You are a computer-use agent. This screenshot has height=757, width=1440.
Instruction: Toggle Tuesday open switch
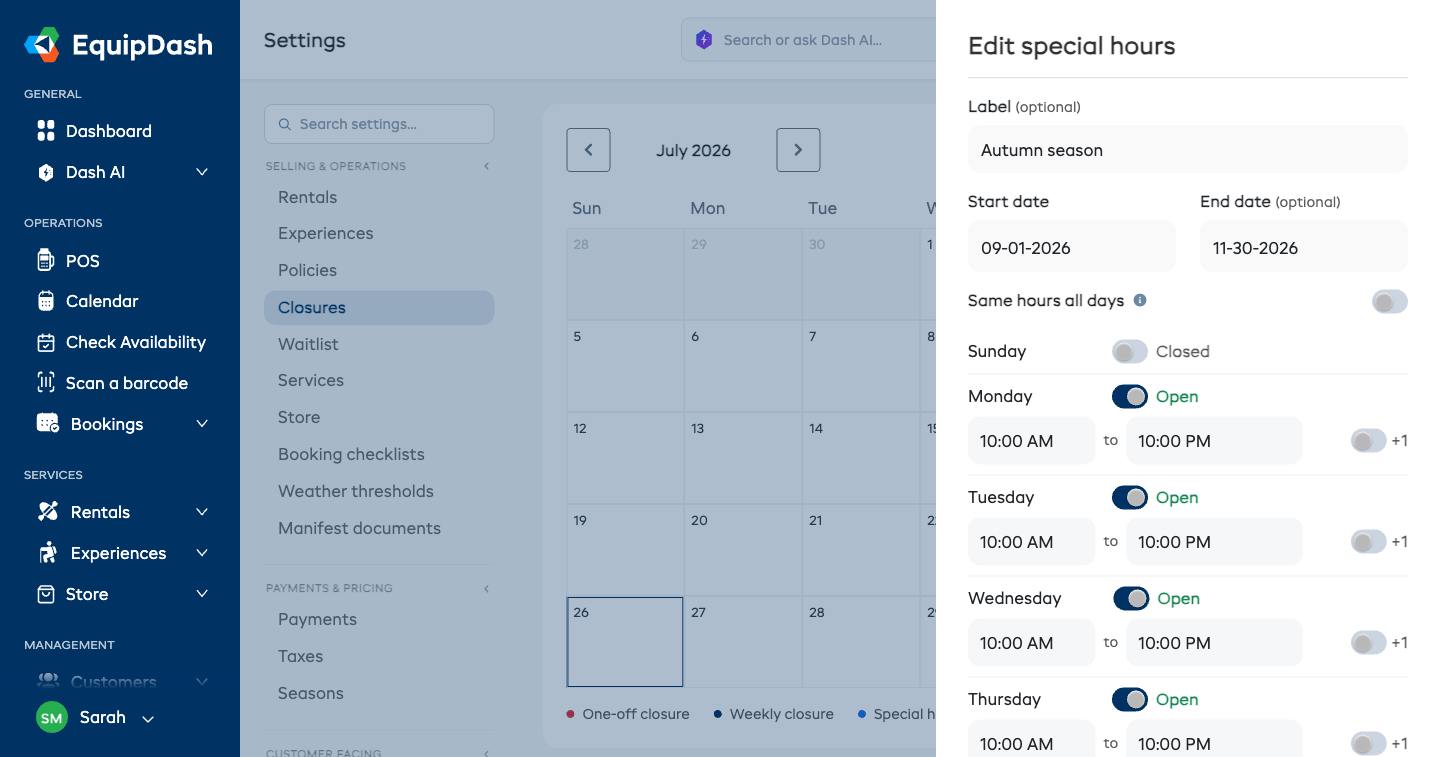tap(1130, 497)
